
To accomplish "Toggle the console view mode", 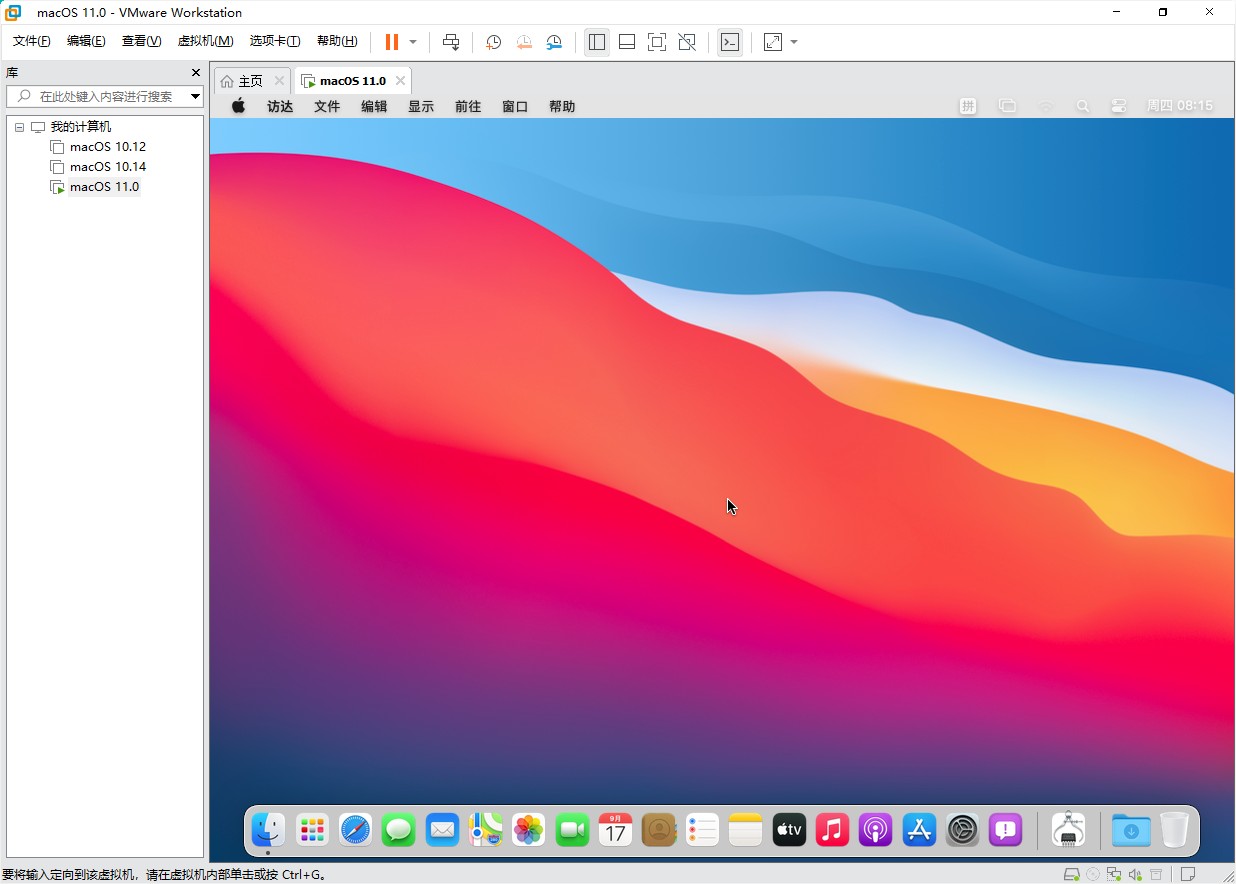I will click(730, 42).
